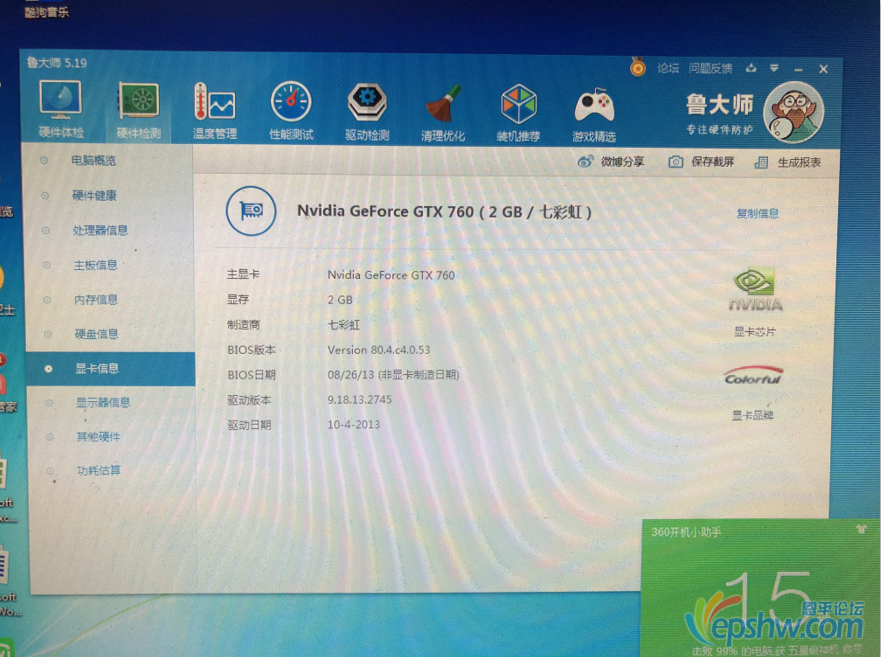
Task: Click the skin/upload icon in title bar
Action: pyautogui.click(x=751, y=69)
